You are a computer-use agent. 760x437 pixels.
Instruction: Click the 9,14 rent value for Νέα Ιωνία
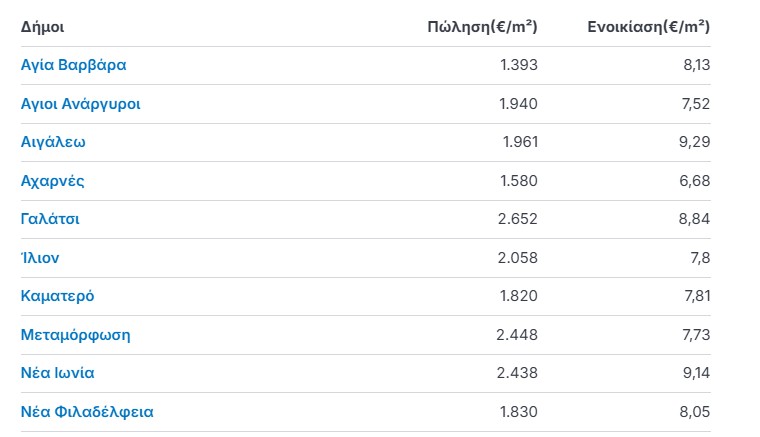click(696, 373)
